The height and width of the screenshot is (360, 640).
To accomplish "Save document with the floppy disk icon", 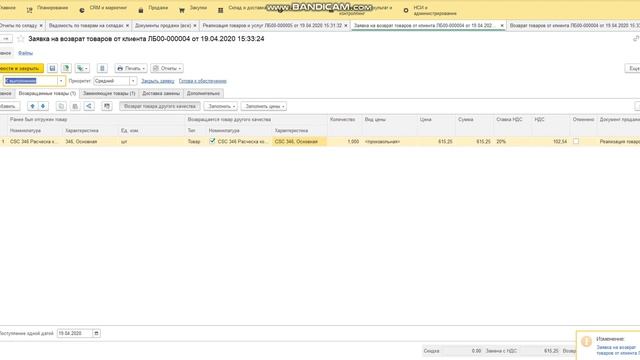I will (x=52, y=68).
